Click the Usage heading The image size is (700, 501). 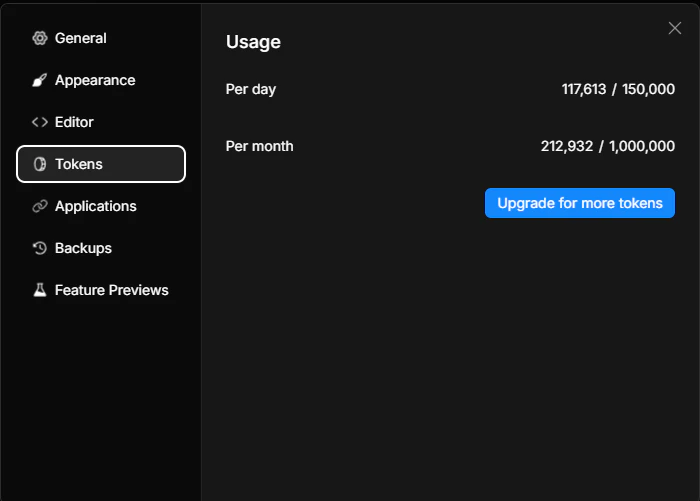(253, 42)
